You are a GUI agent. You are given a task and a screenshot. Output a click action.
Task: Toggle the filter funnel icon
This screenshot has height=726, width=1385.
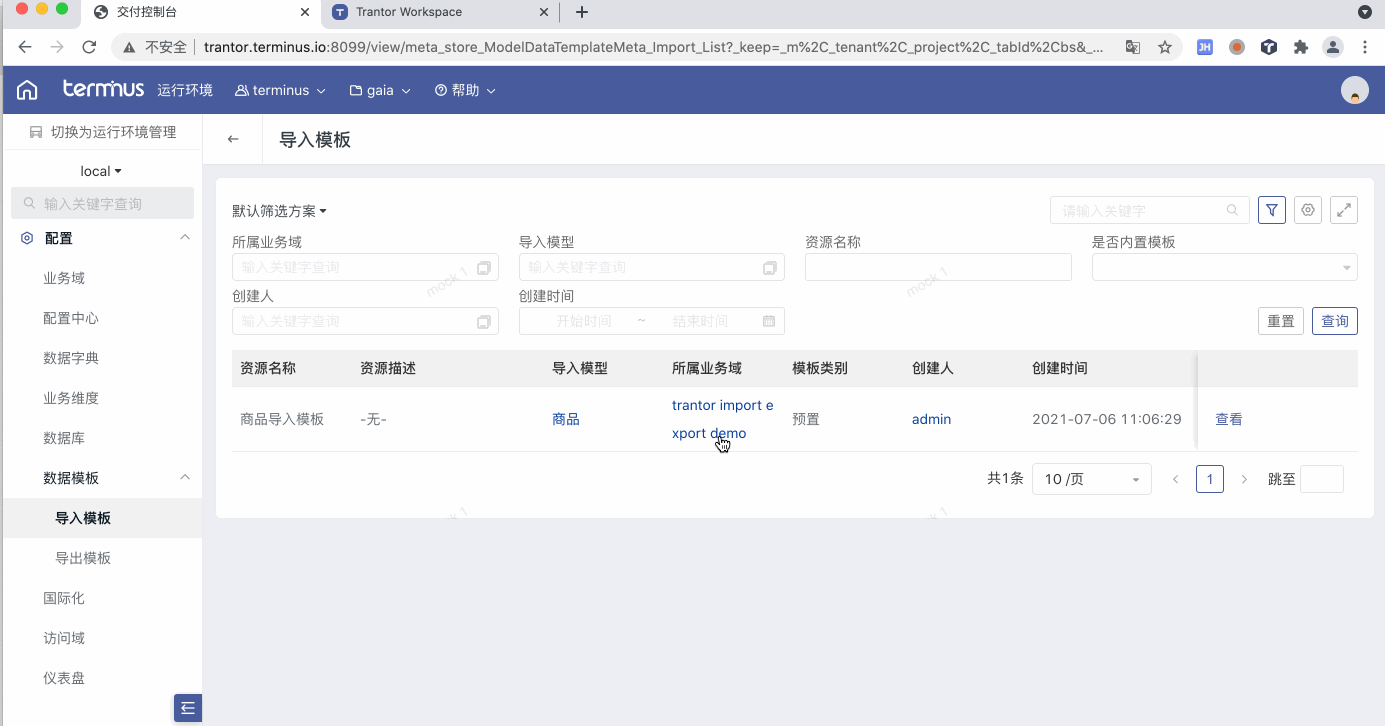tap(1271, 210)
